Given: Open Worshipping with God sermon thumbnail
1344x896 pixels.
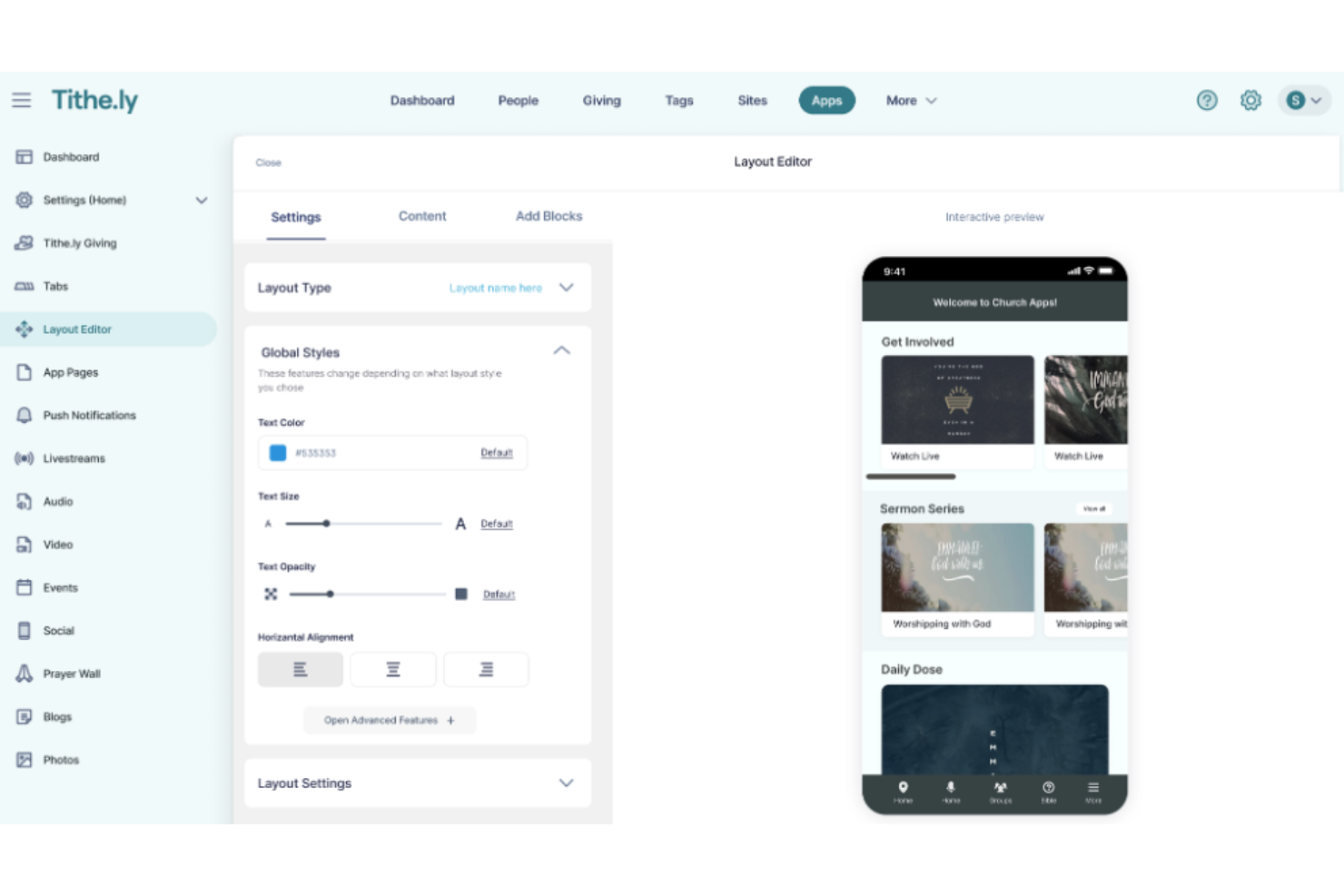Looking at the screenshot, I should tap(957, 567).
